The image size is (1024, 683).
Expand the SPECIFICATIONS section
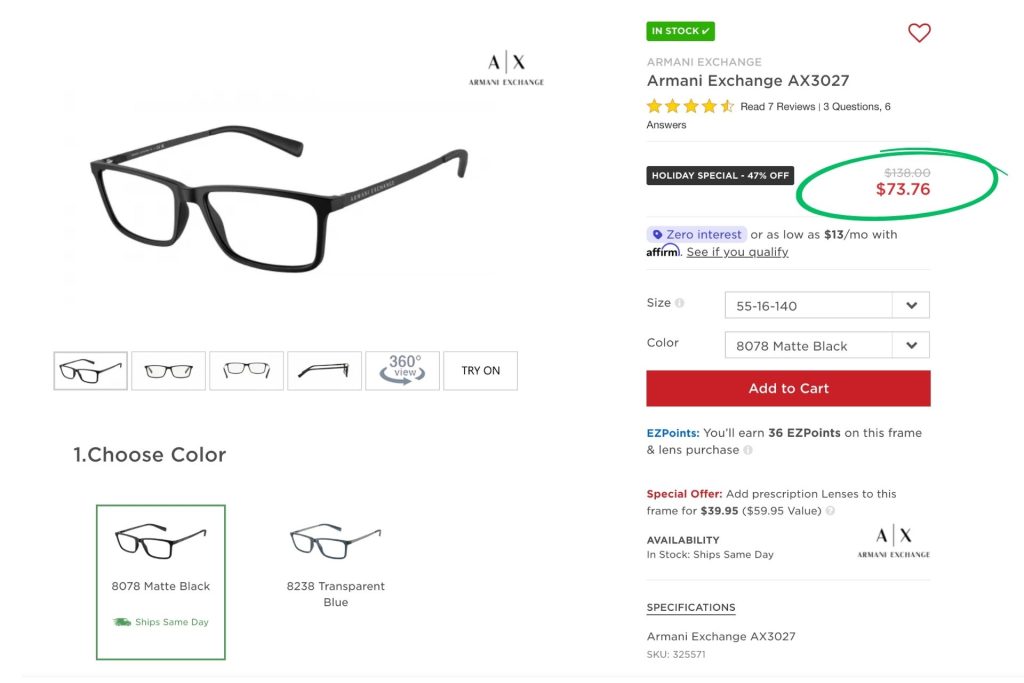[x=691, y=607]
